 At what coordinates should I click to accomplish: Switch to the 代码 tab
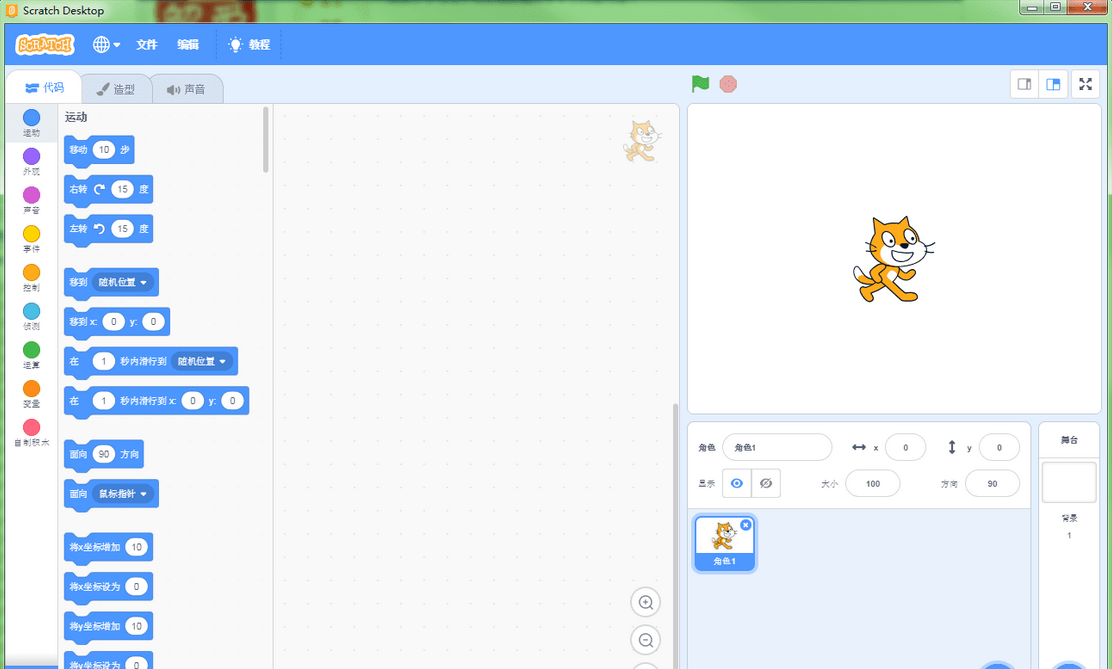(x=44, y=87)
